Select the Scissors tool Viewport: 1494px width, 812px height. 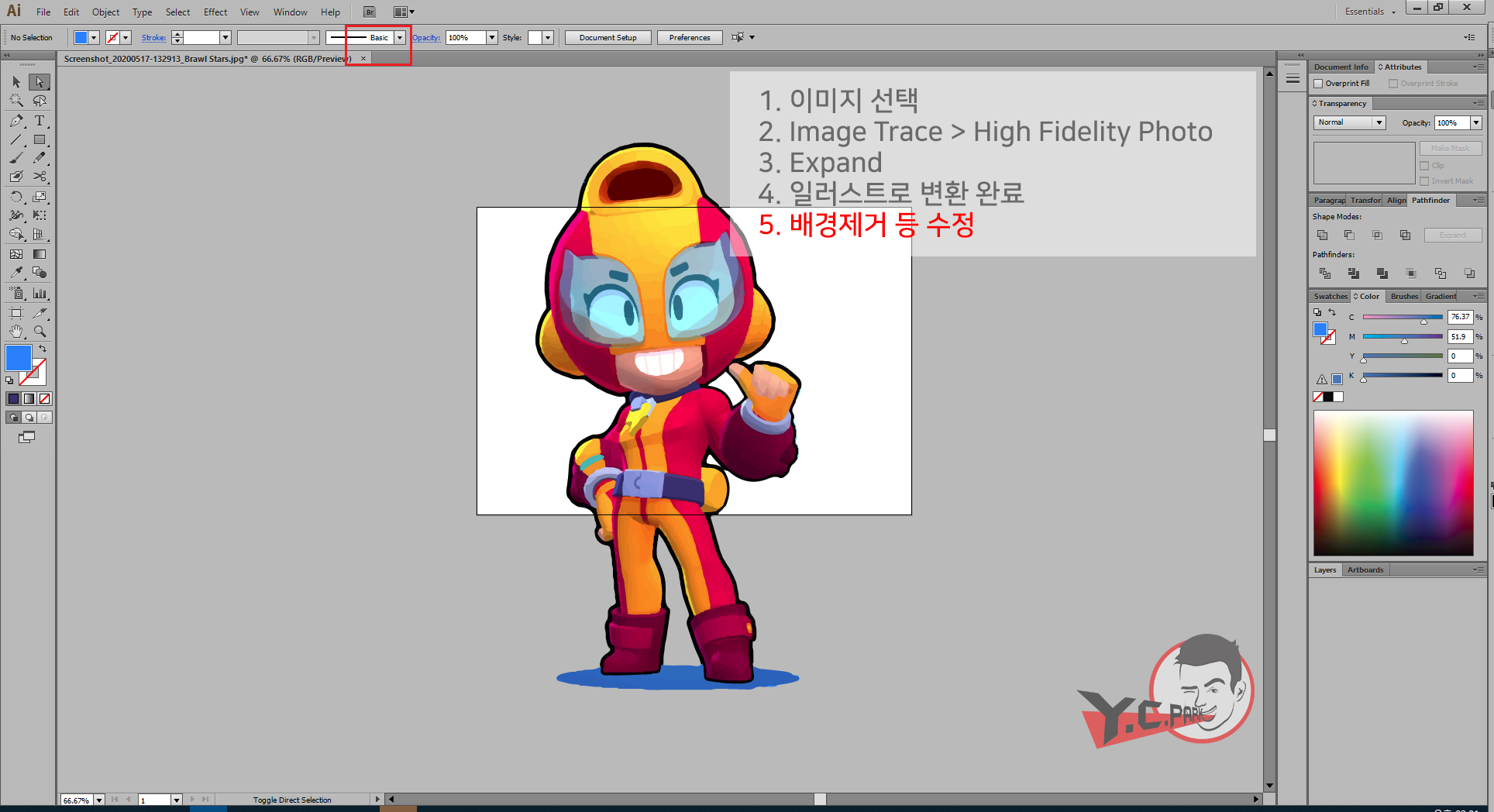point(40,177)
